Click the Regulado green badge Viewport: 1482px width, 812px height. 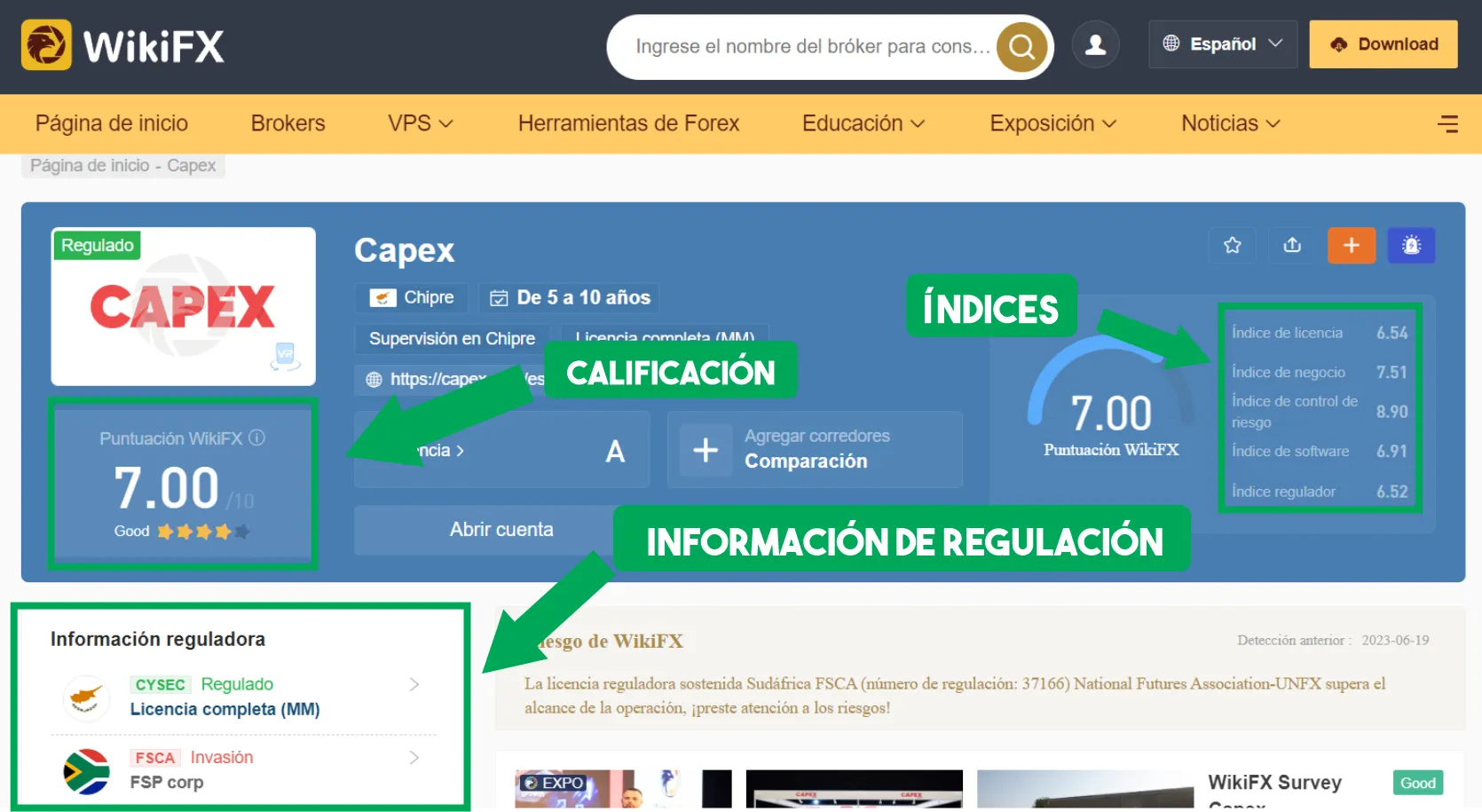click(98, 245)
